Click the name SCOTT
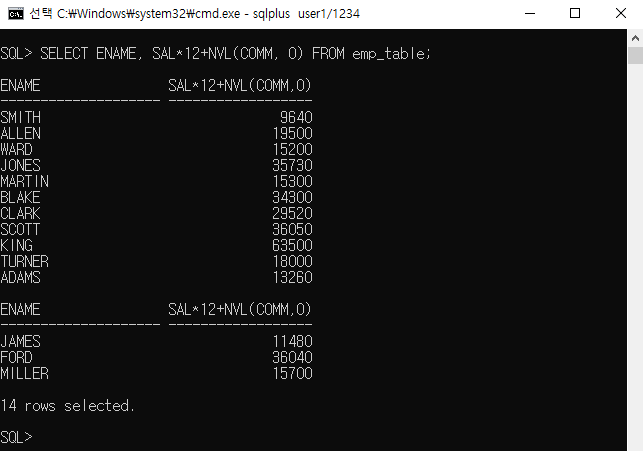This screenshot has width=643, height=451. click(x=21, y=230)
